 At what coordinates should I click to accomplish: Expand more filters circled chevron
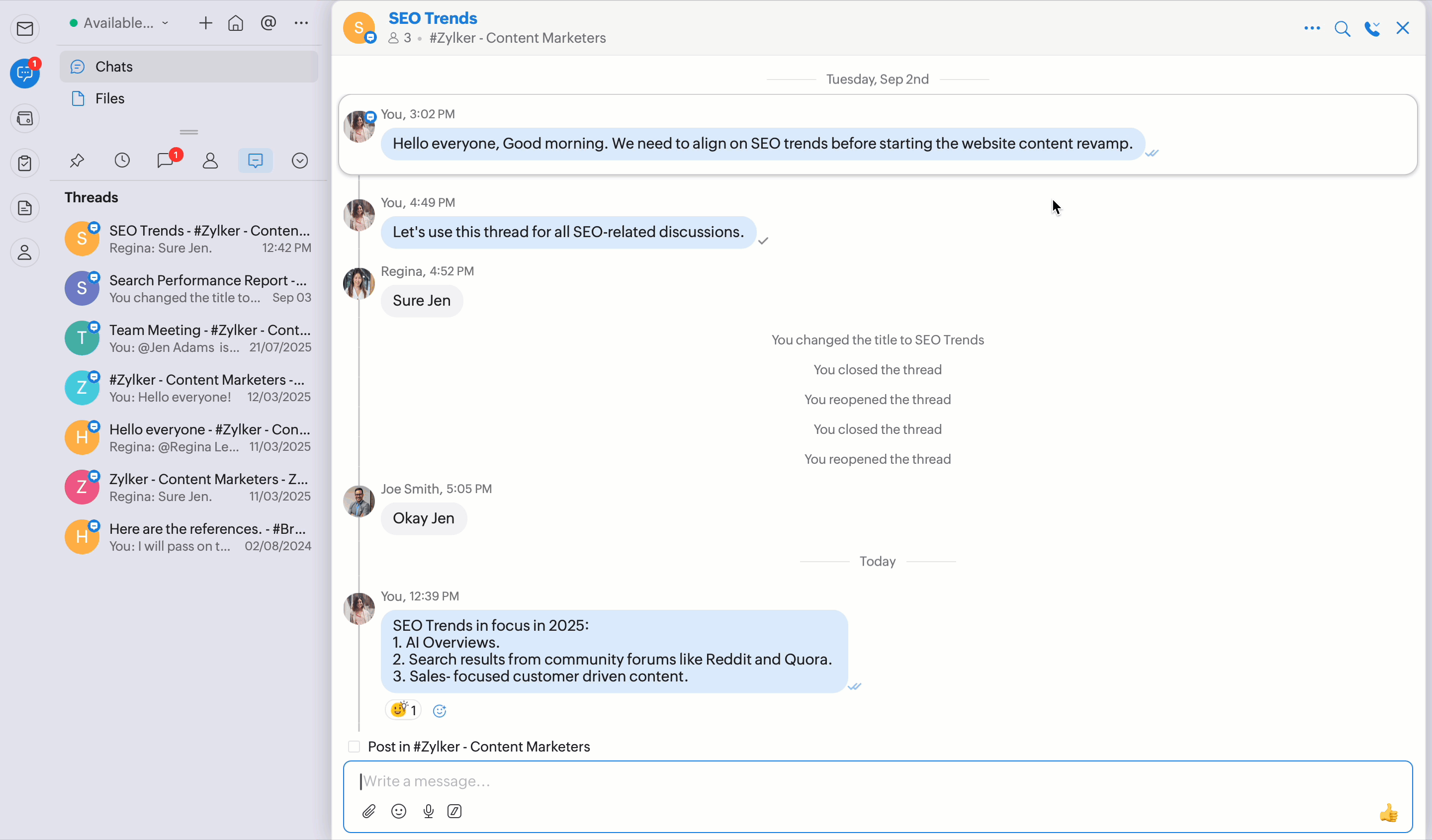(x=299, y=161)
